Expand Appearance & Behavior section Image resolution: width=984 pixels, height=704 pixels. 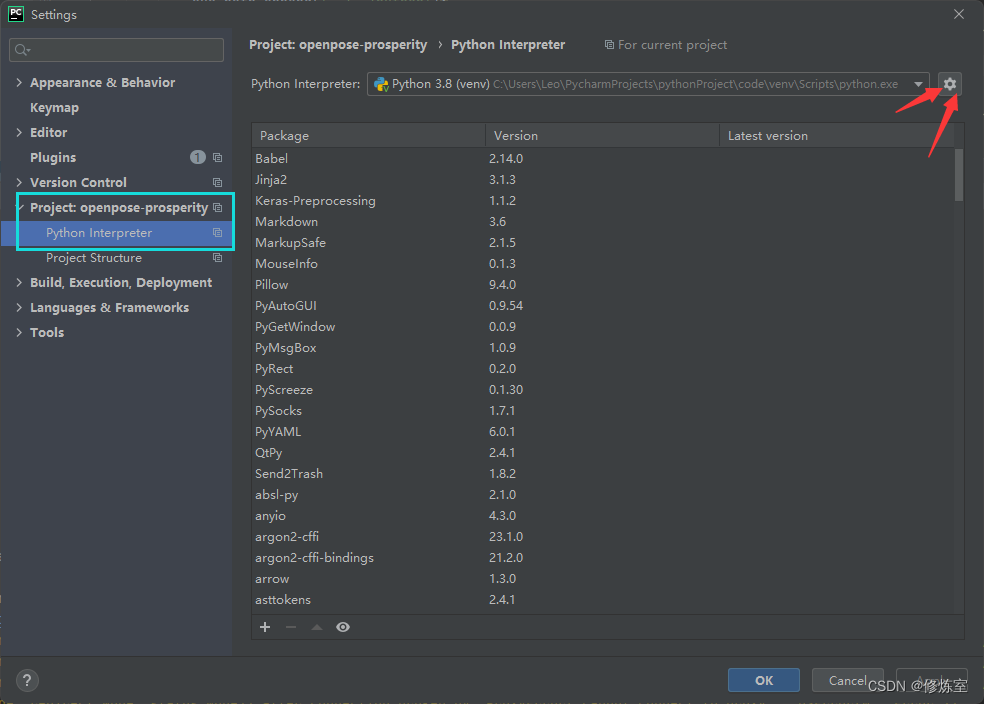[19, 82]
